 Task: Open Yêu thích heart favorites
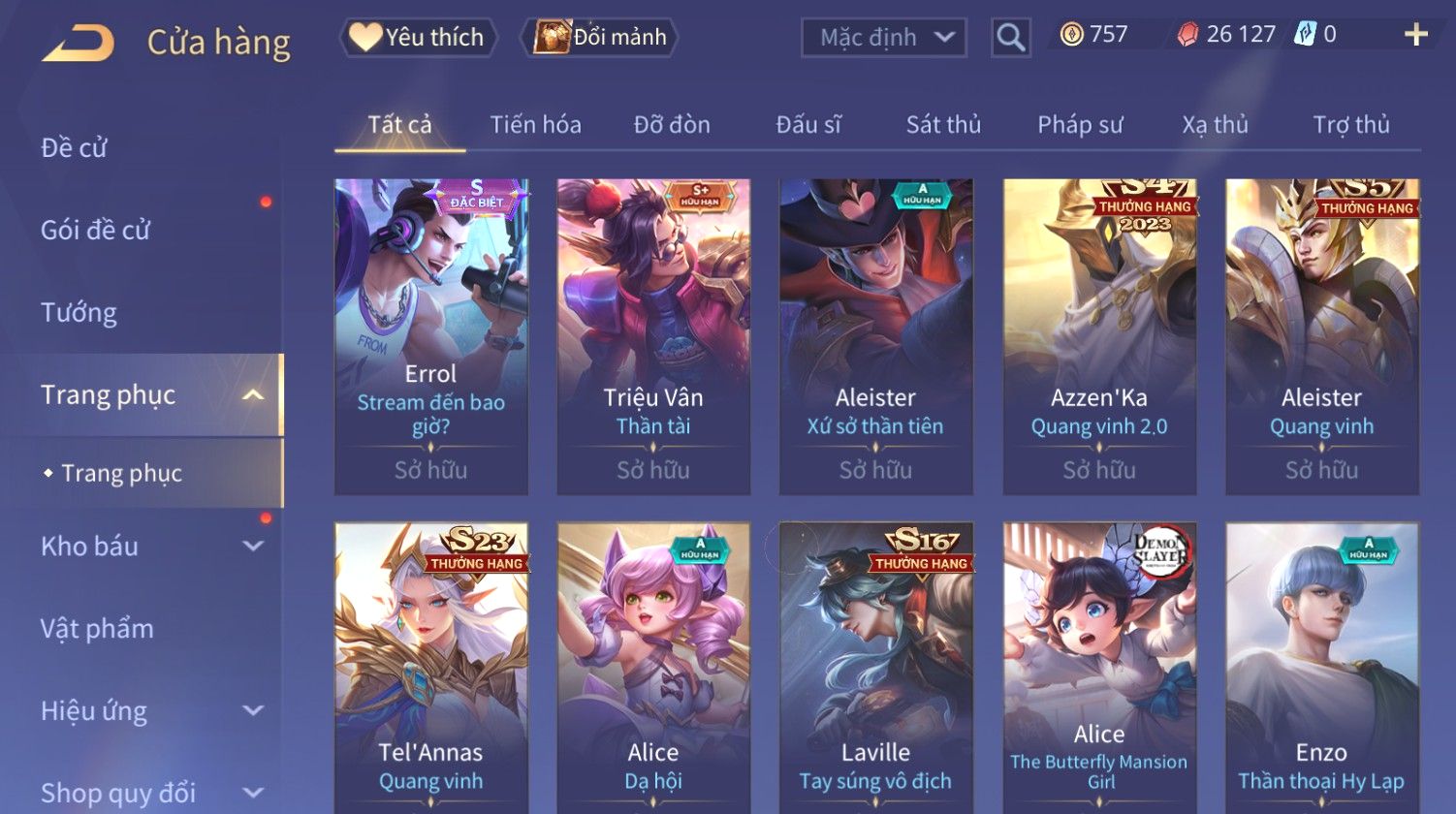[418, 37]
